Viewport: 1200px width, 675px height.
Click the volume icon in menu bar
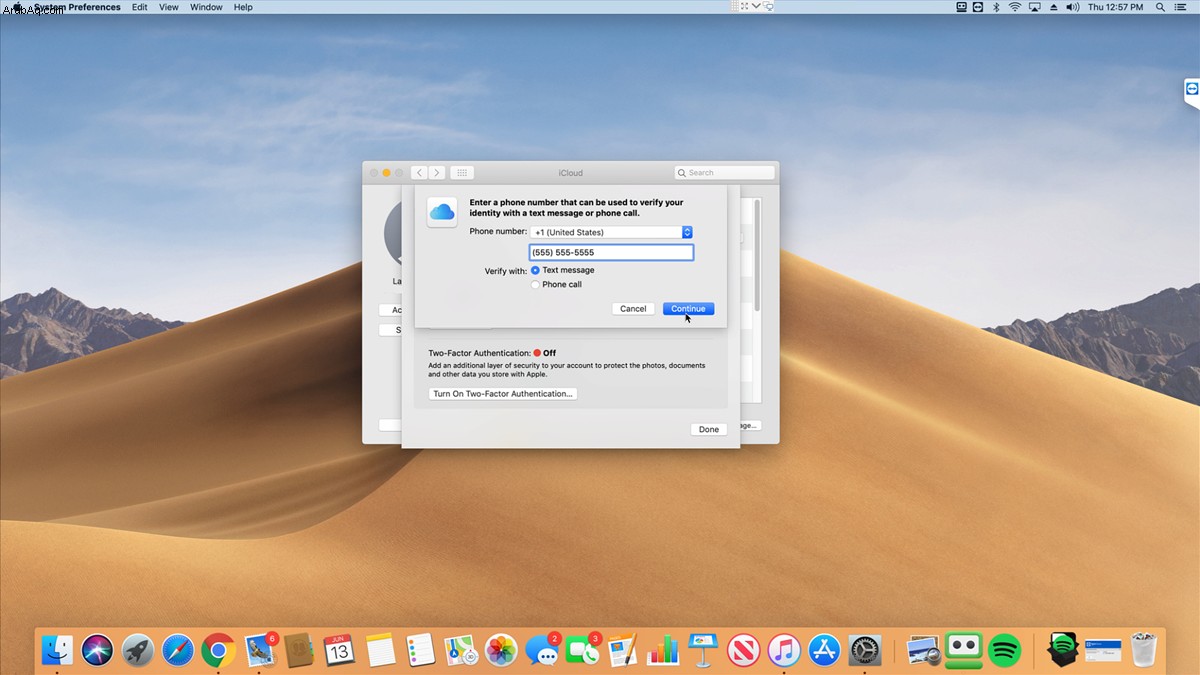point(1073,7)
